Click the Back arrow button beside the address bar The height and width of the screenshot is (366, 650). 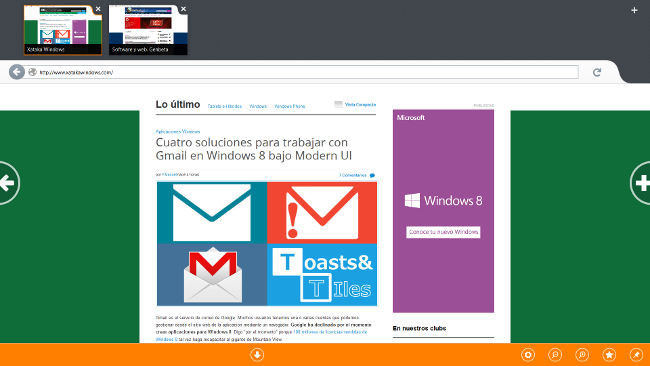17,72
